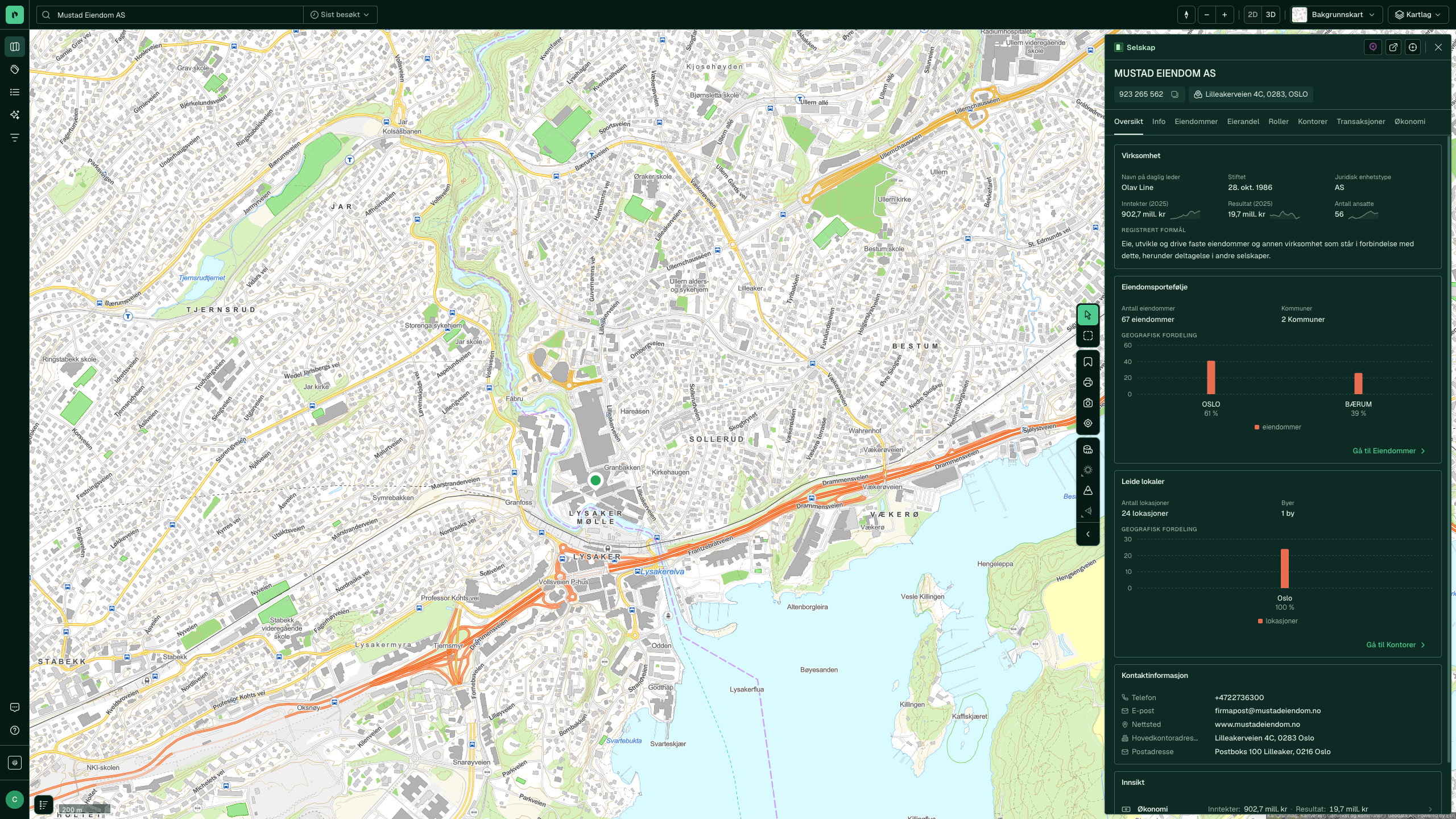The height and width of the screenshot is (819, 1456).
Task: Select the Transaksjoner tab
Action: tap(1360, 122)
